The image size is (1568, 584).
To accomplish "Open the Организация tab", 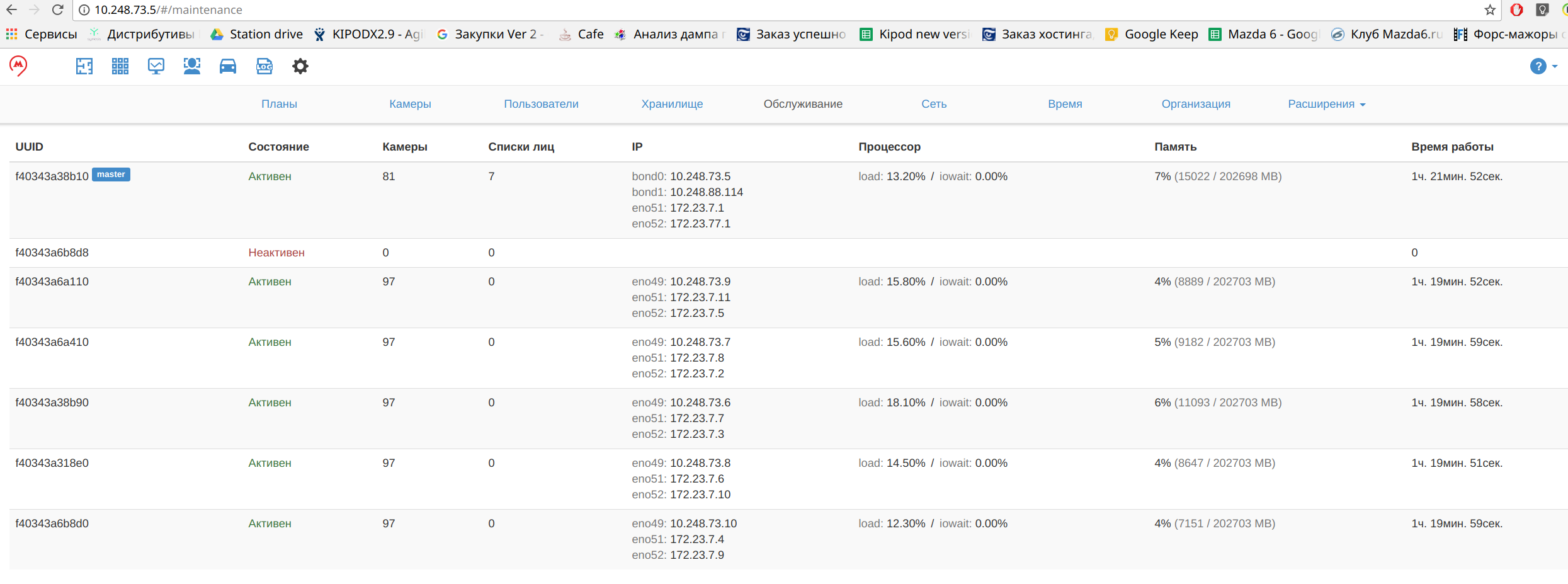I will click(1196, 104).
